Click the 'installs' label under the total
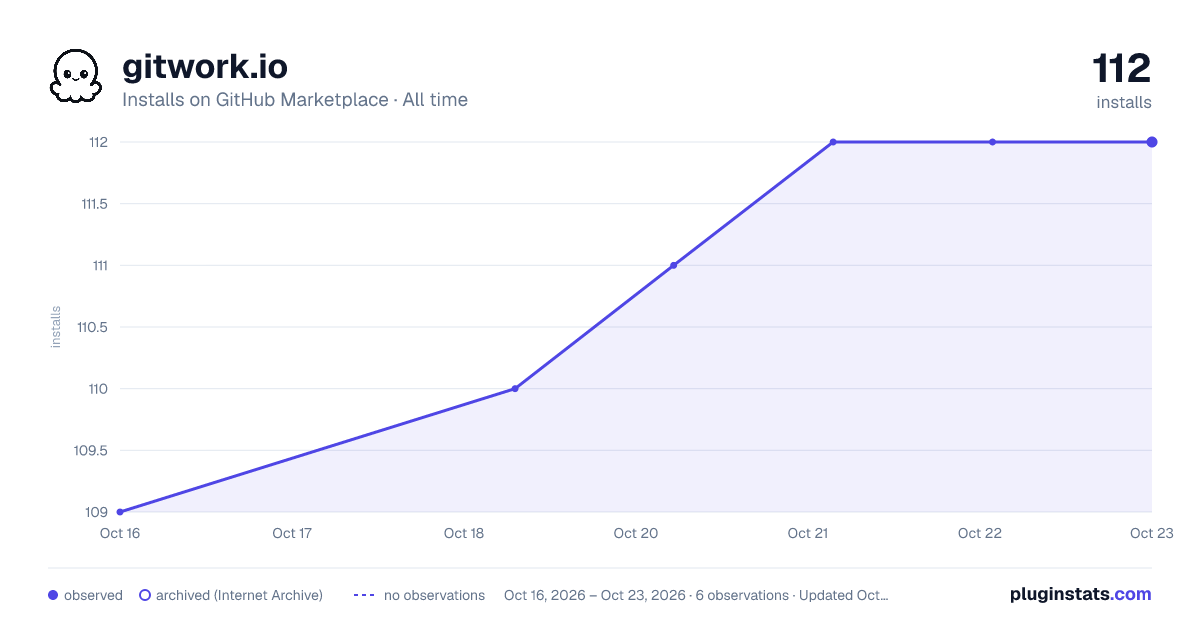 tap(1124, 102)
